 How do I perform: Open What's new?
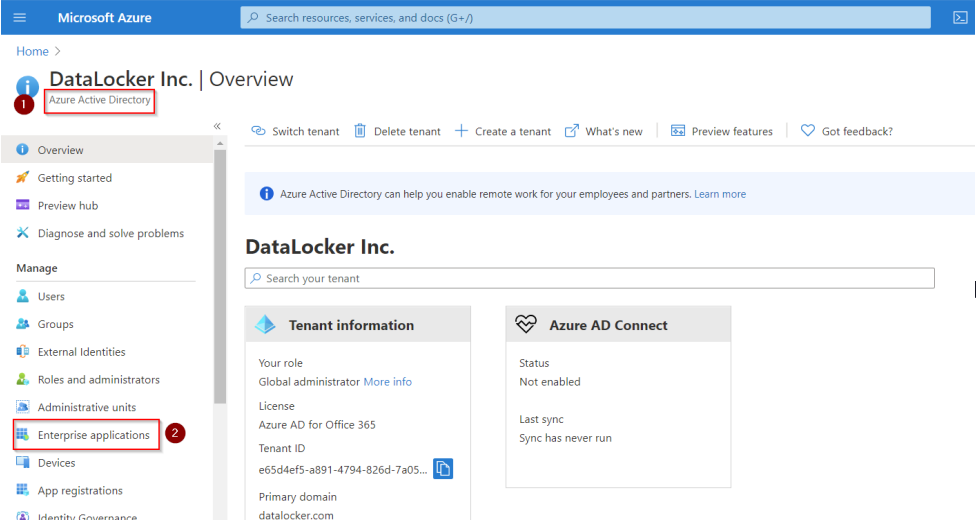tap(604, 131)
